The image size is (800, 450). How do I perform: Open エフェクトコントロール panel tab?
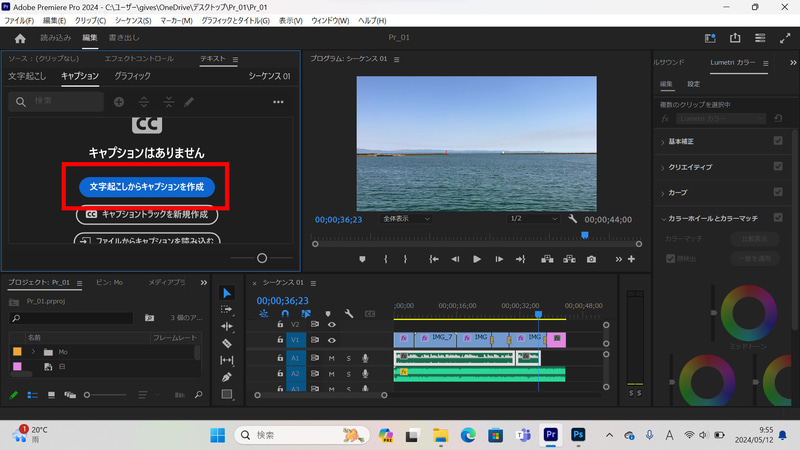(x=139, y=59)
